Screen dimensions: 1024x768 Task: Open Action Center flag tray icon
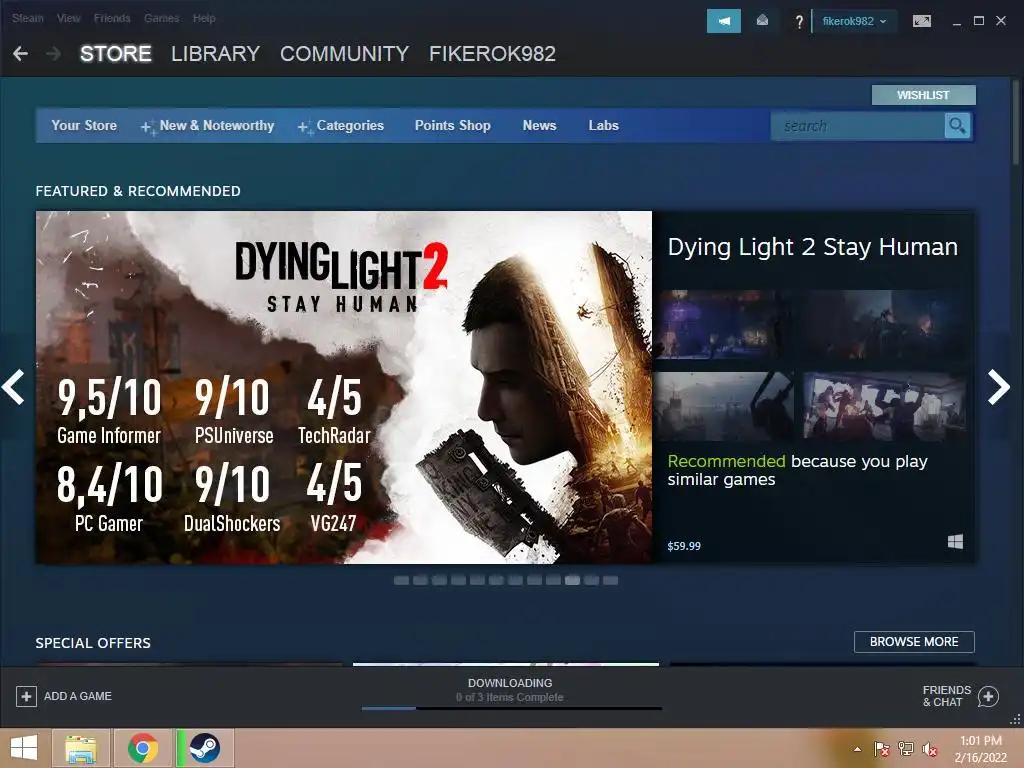(x=881, y=749)
